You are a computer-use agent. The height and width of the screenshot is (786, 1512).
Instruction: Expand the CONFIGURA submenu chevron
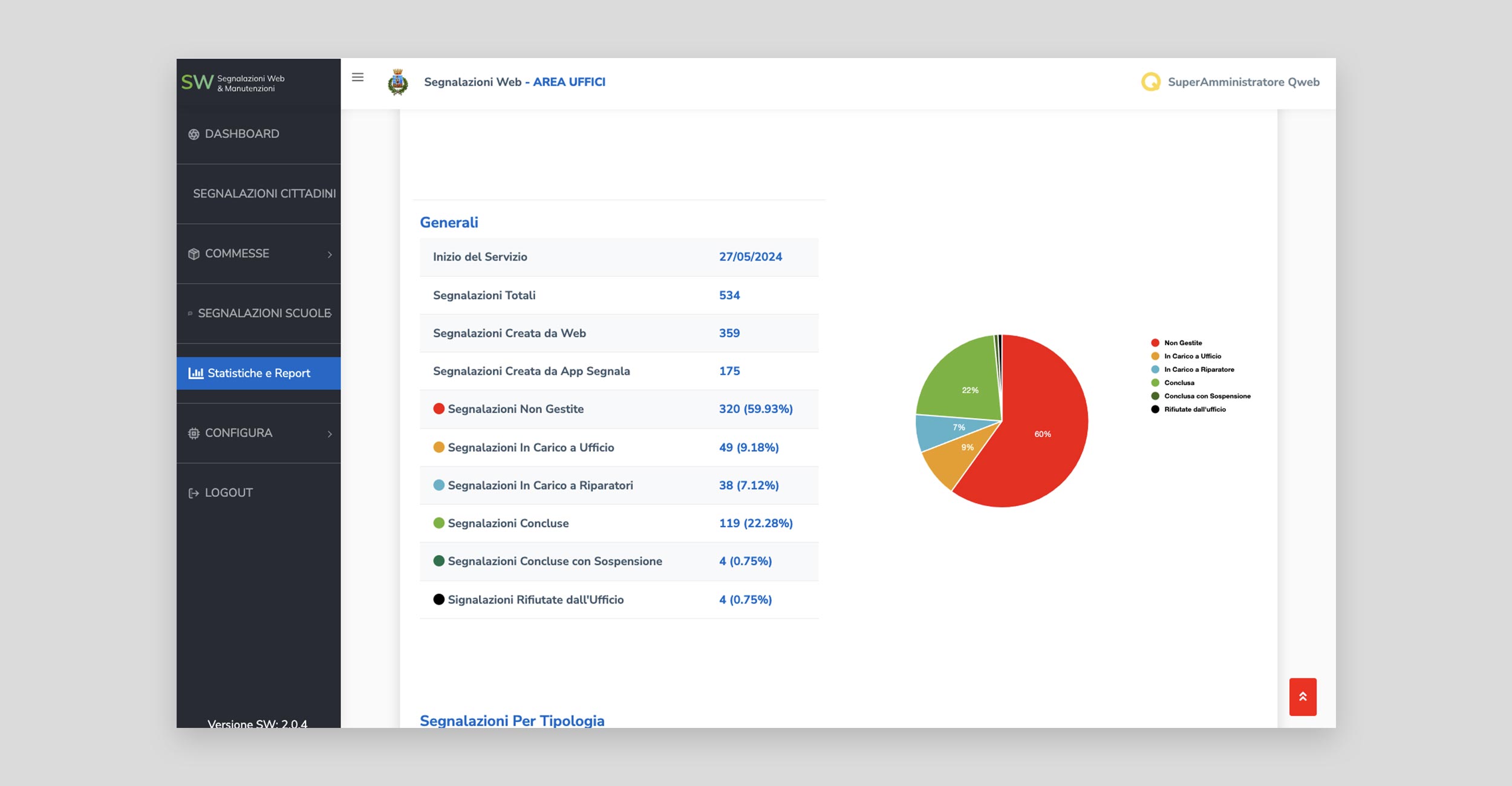(x=330, y=434)
